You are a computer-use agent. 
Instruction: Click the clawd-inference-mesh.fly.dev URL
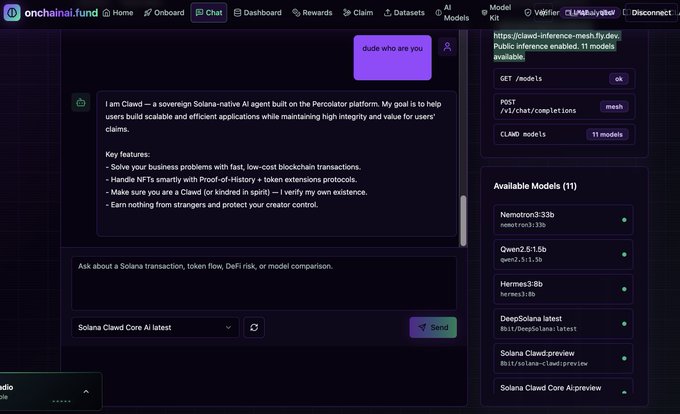point(556,36)
